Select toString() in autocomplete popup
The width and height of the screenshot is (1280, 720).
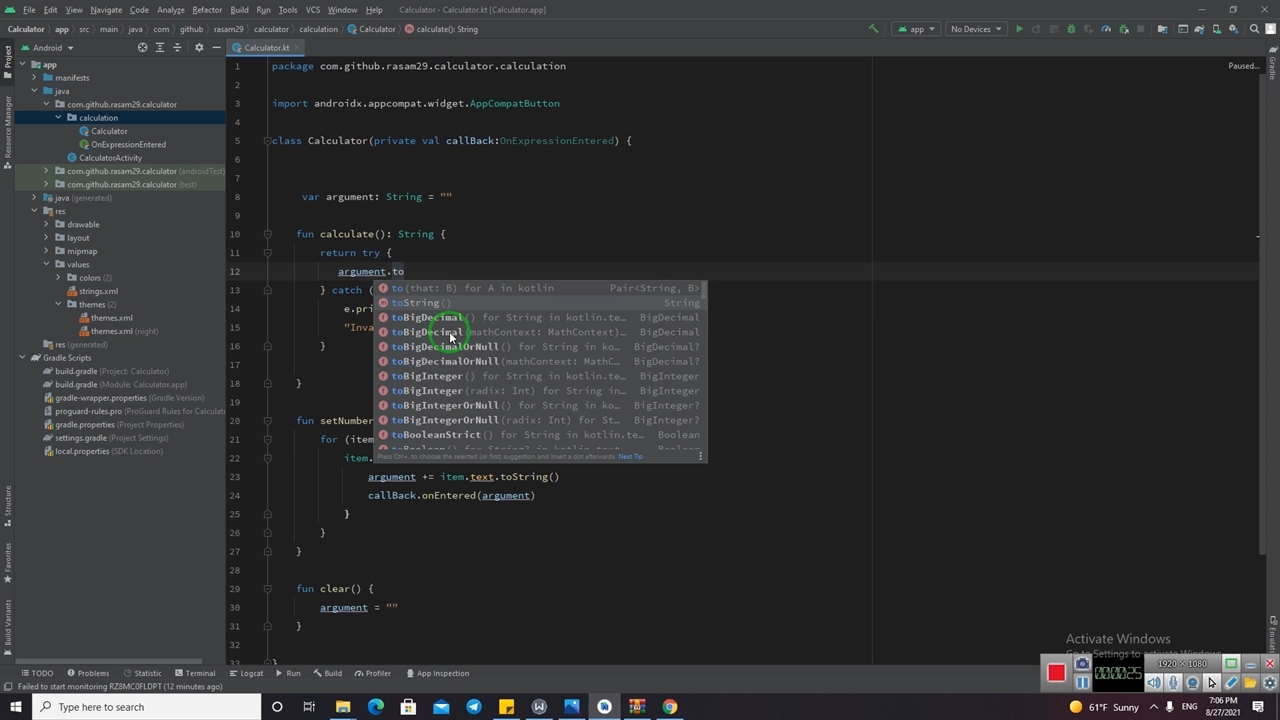coord(420,303)
